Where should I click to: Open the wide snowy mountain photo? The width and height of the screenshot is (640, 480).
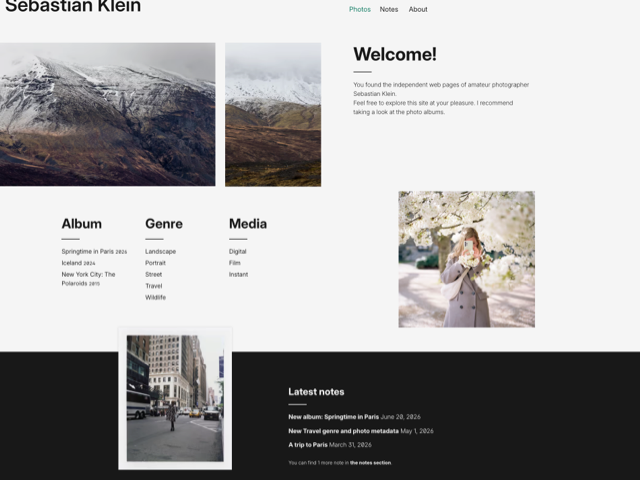click(x=107, y=114)
